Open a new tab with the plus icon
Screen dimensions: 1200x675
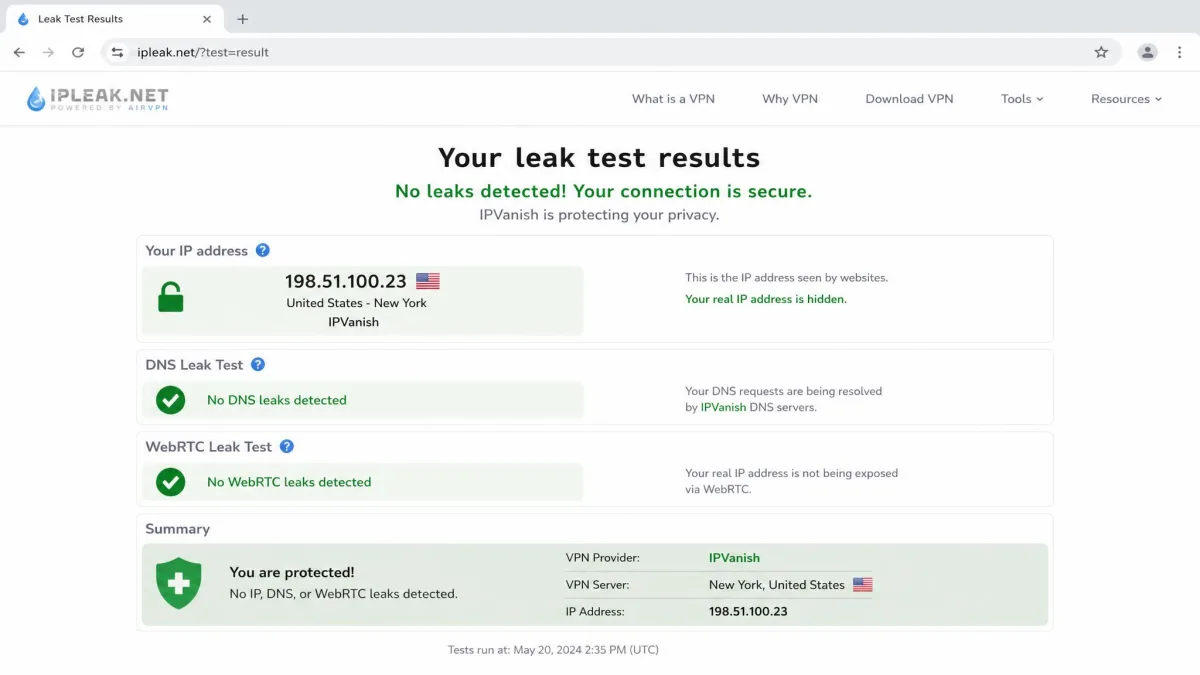point(242,19)
